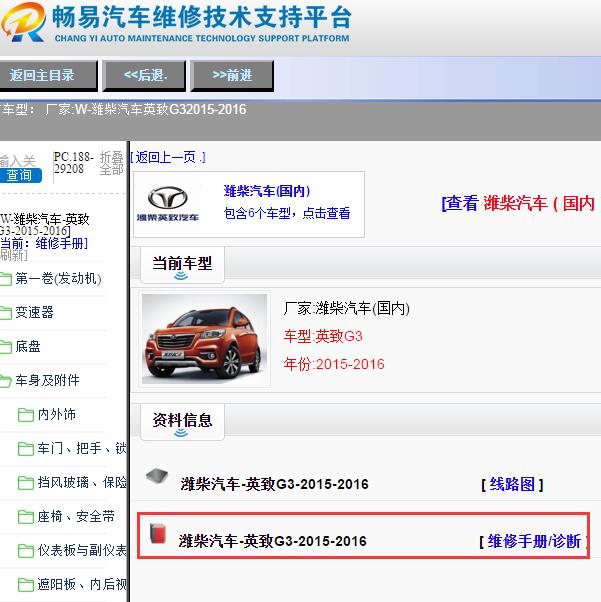The width and height of the screenshot is (601, 602).
Task: Click the folder icon next to 座椅、安全带
Action: tap(26, 517)
